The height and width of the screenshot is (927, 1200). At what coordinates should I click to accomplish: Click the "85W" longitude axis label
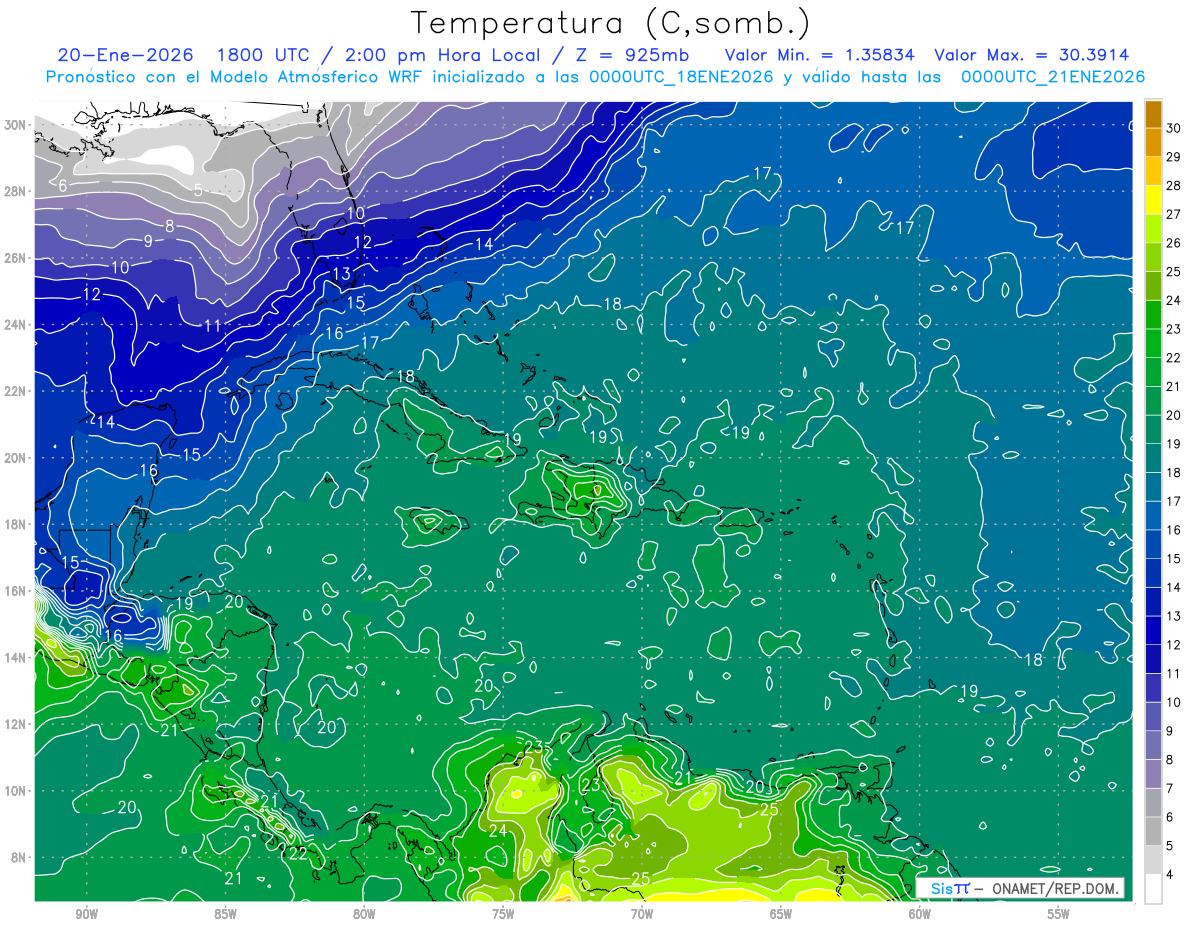tap(225, 914)
